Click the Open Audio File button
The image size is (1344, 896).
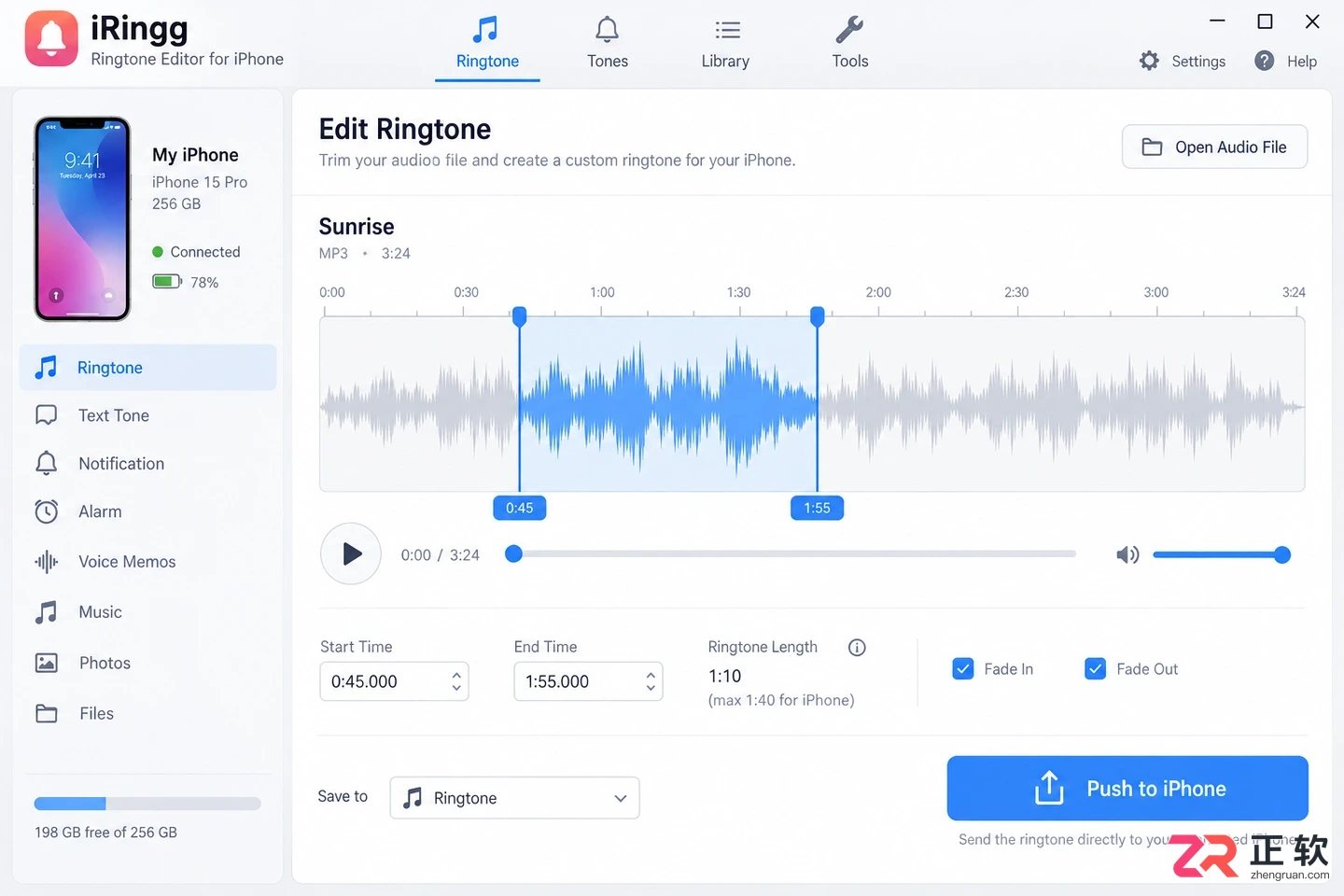pyautogui.click(x=1214, y=147)
